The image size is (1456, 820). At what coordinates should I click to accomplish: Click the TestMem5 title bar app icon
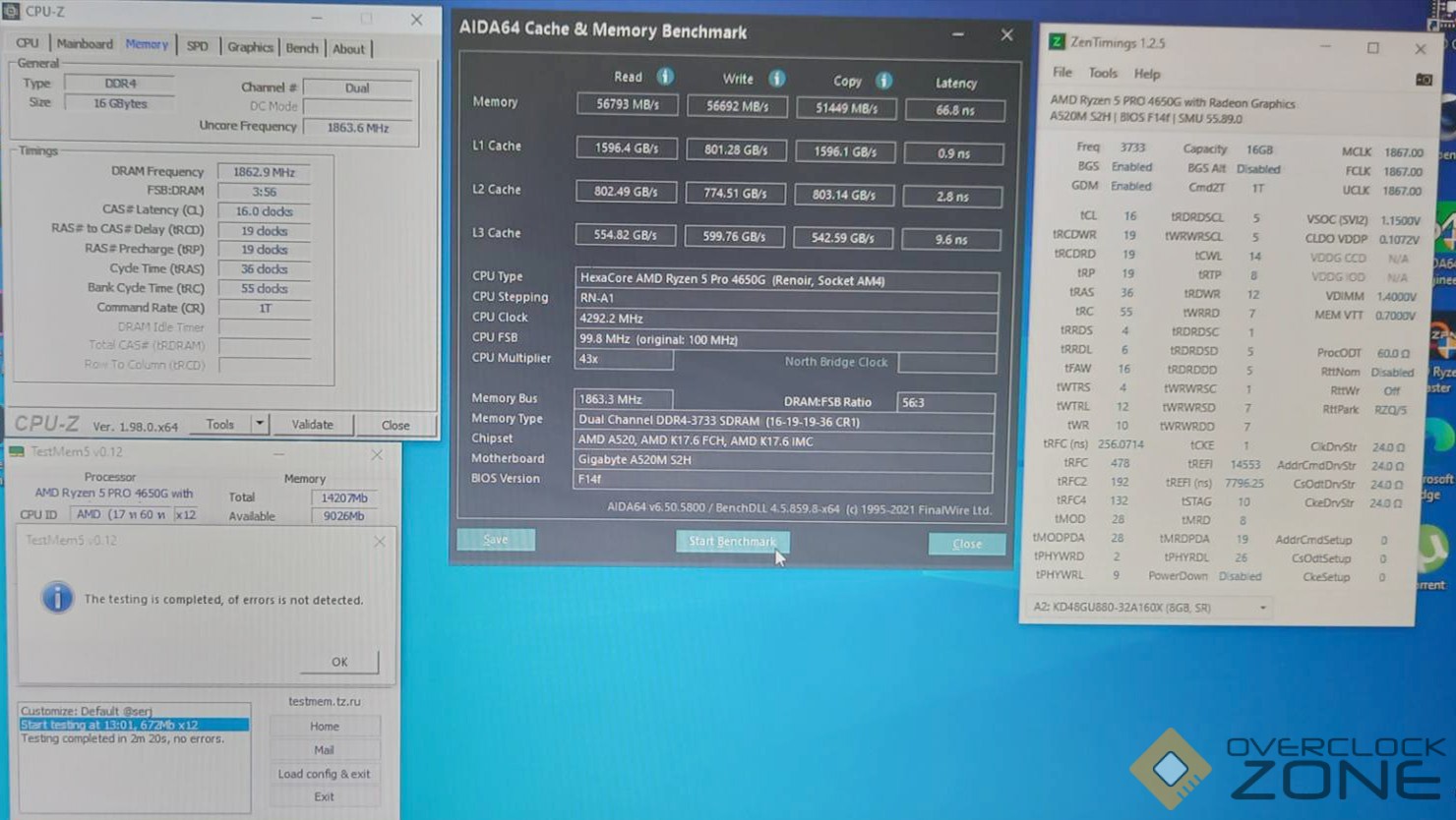click(17, 451)
